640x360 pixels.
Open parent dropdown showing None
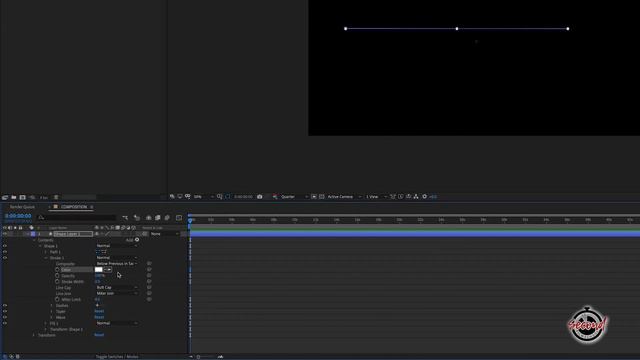(164, 234)
